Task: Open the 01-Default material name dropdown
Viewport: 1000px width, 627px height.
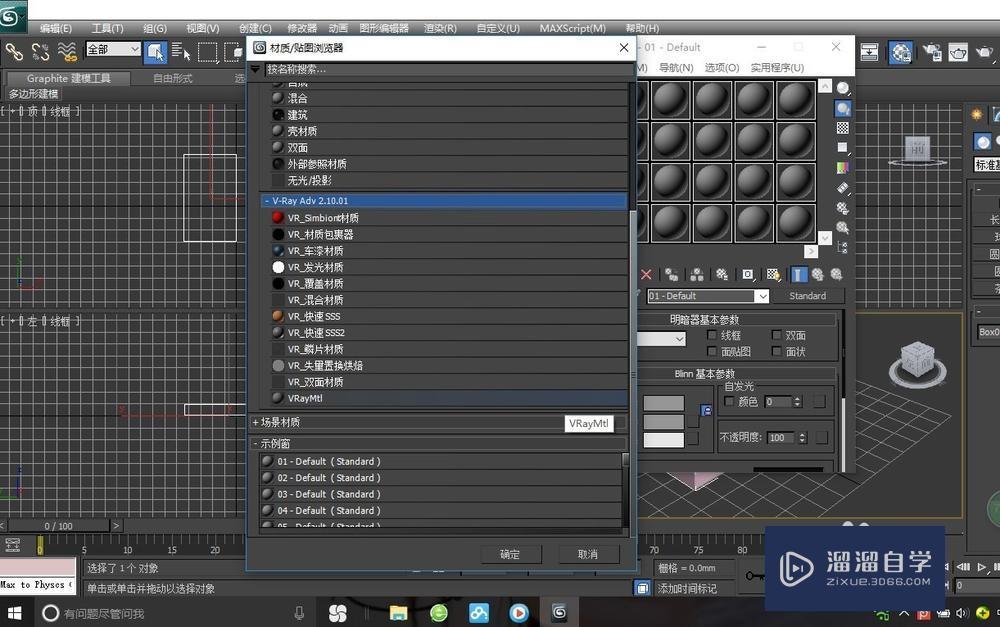Action: pos(763,296)
